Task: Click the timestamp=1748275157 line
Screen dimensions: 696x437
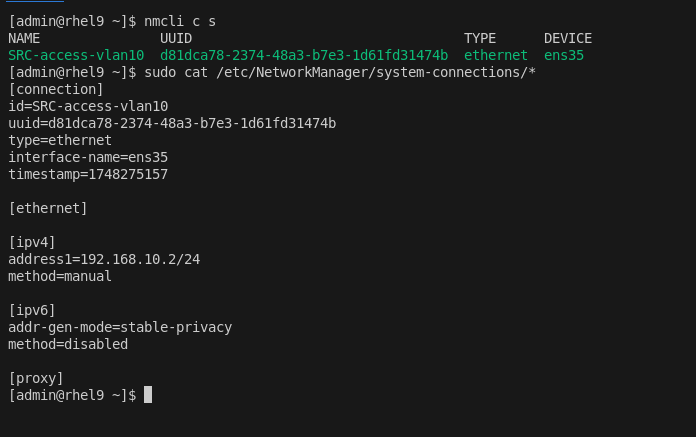Action: 88,175
